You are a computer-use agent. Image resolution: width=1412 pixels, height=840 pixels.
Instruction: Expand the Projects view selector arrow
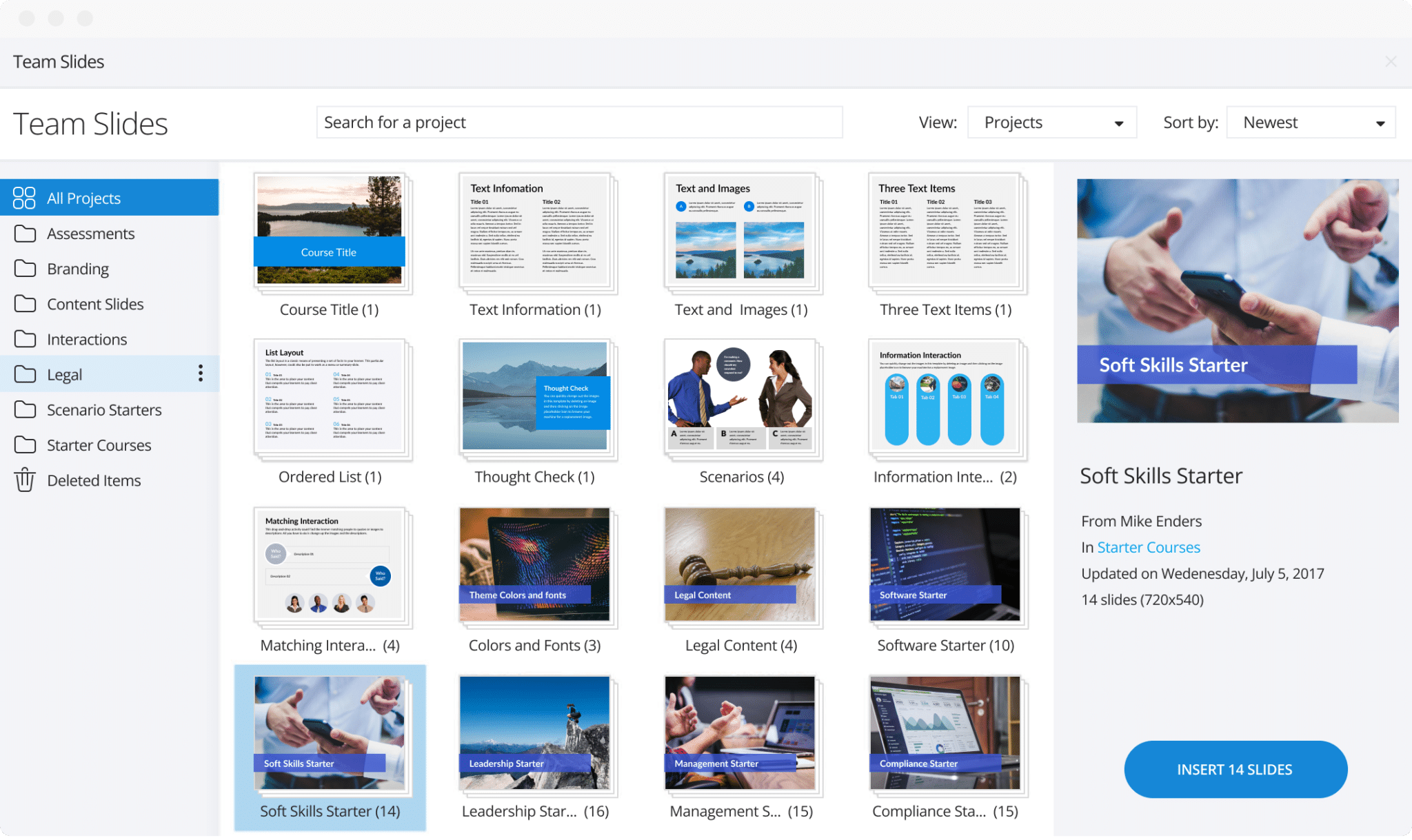point(1120,122)
